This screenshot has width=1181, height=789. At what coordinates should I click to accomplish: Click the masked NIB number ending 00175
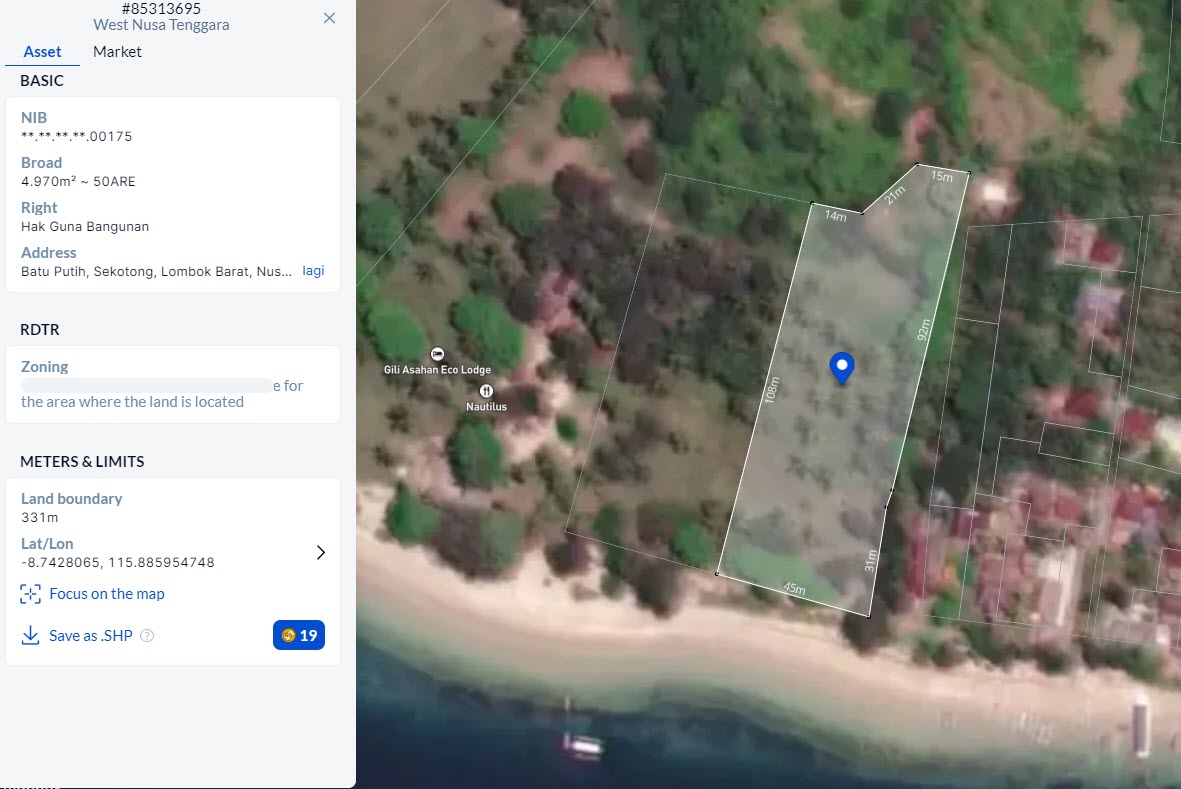pos(77,137)
